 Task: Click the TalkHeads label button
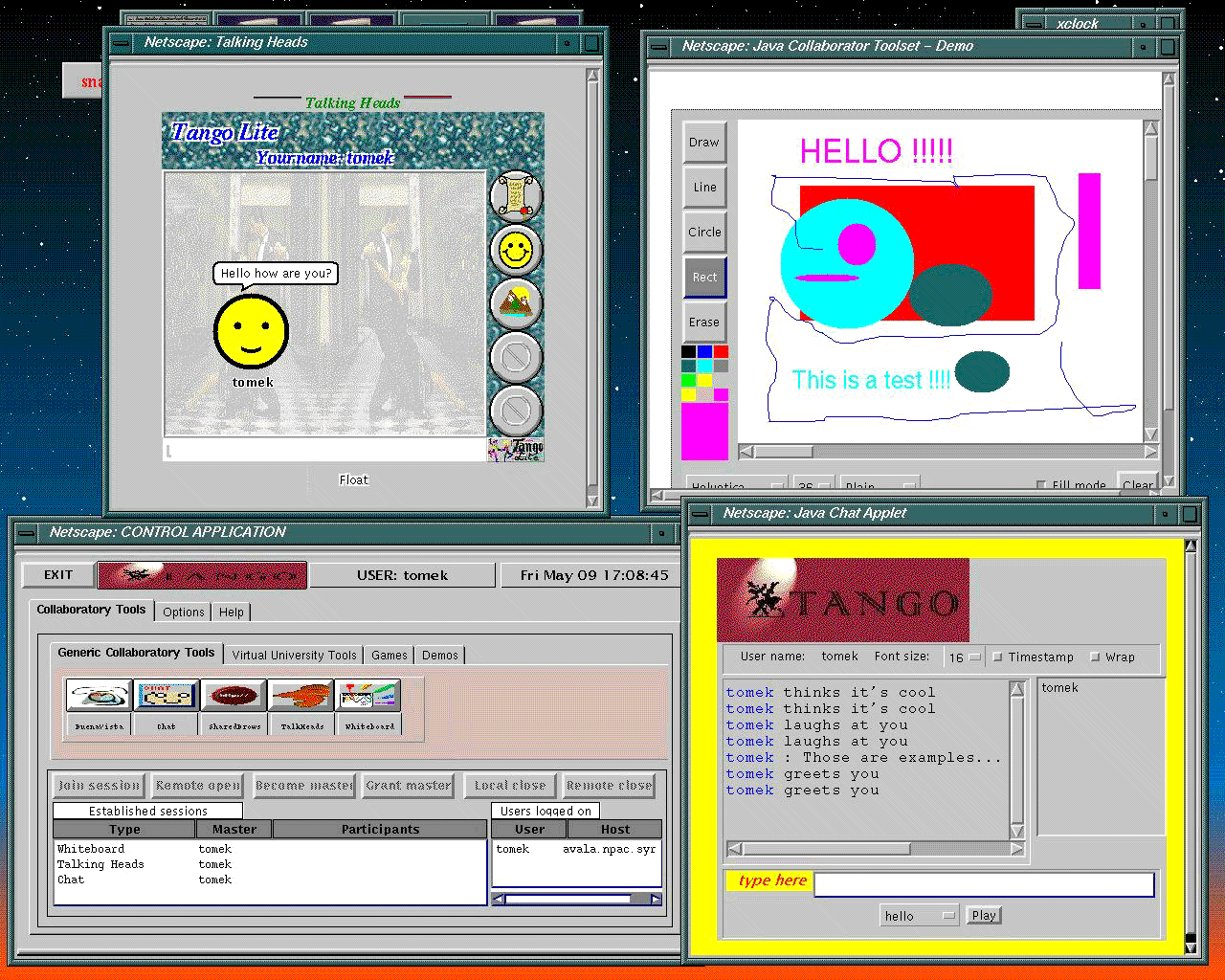tap(301, 726)
